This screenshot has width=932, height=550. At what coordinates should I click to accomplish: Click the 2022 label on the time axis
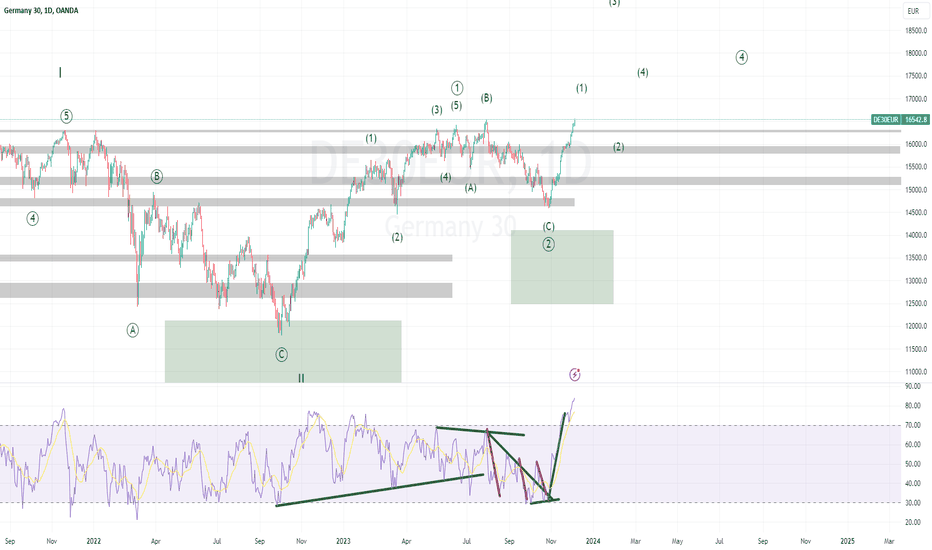[93, 541]
